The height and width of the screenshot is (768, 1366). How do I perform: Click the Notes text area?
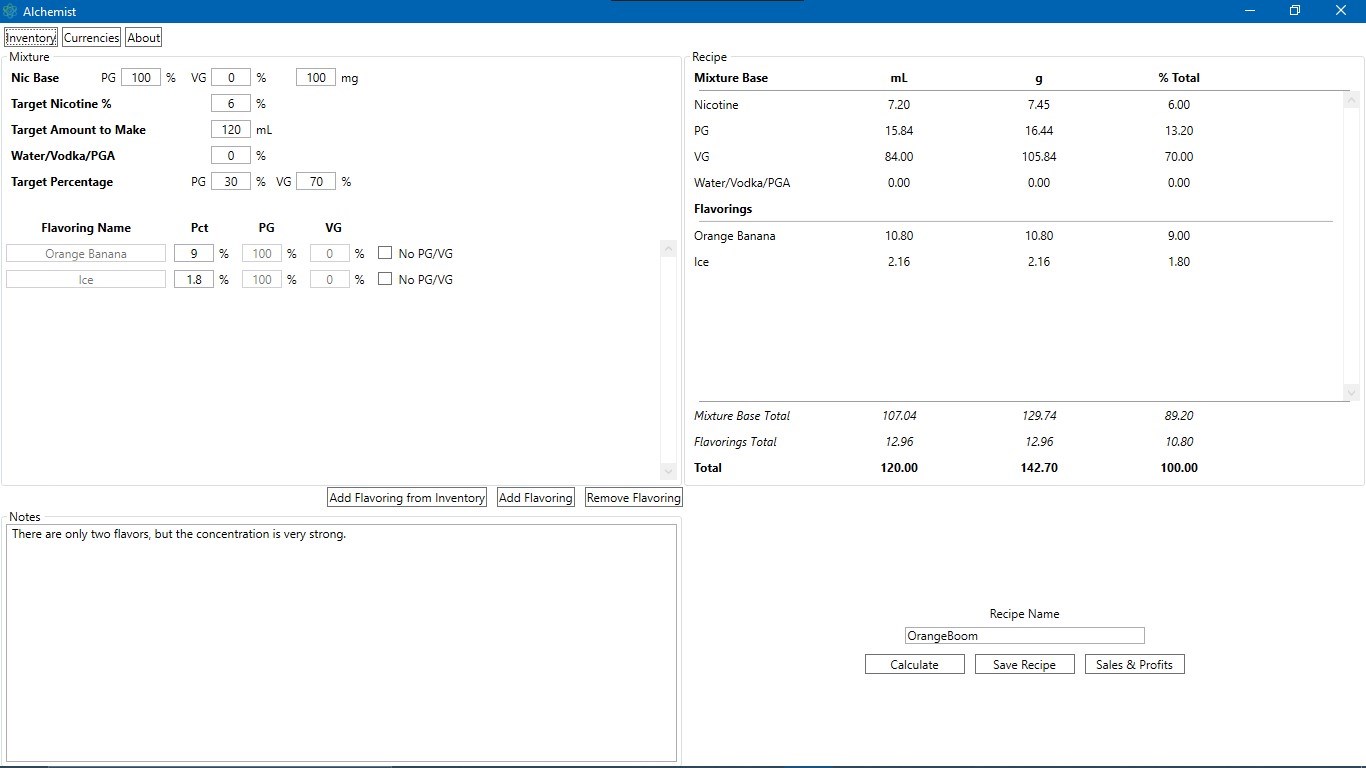341,643
